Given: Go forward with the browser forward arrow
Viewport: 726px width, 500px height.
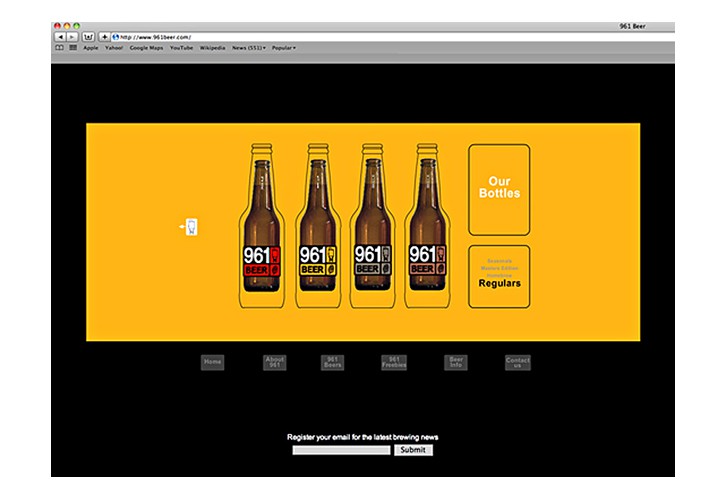Looking at the screenshot, I should point(72,37).
